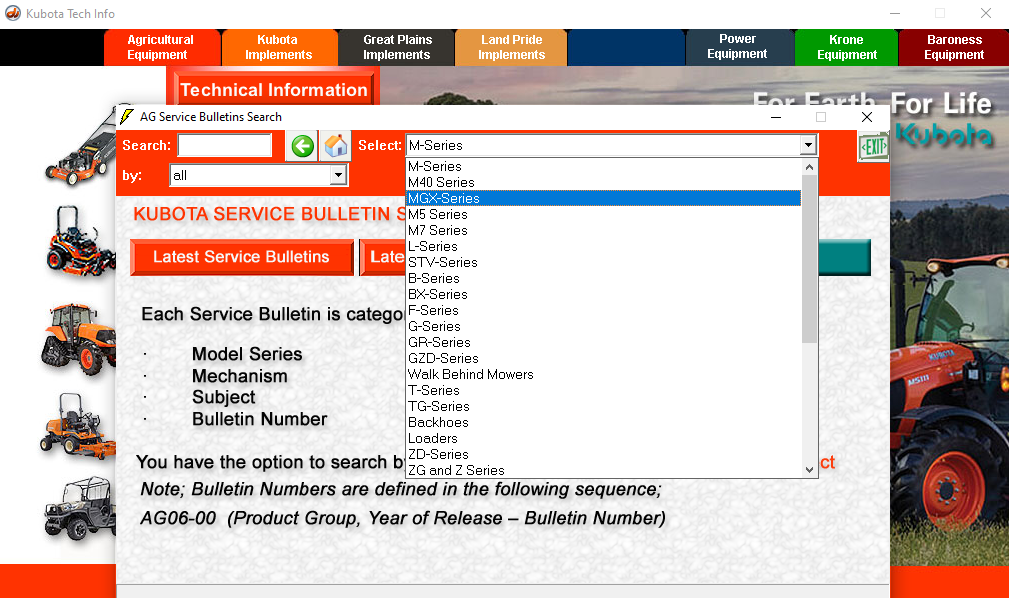Open the Agricultural Equipment tab

(x=160, y=47)
